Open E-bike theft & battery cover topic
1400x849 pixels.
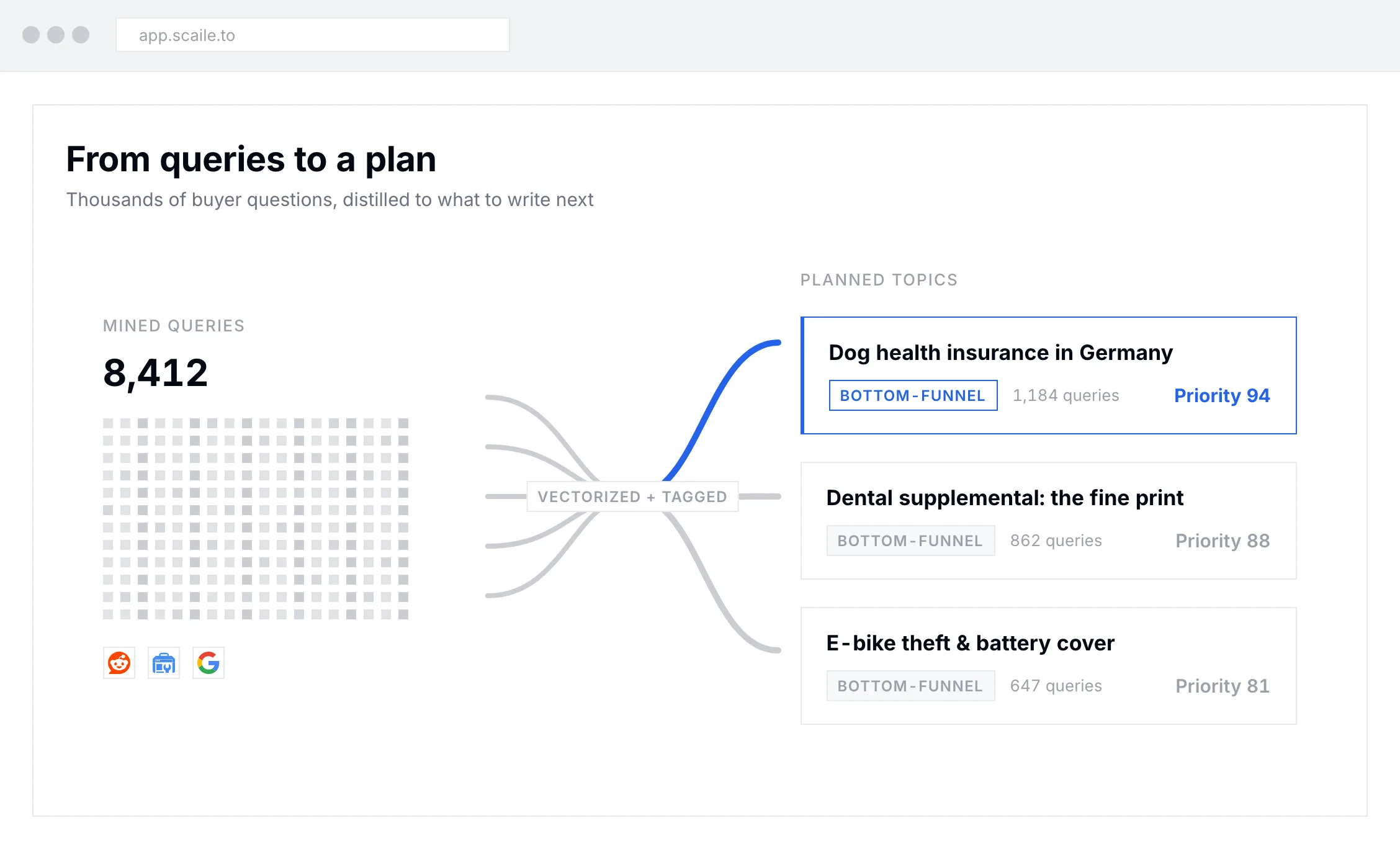(1049, 666)
